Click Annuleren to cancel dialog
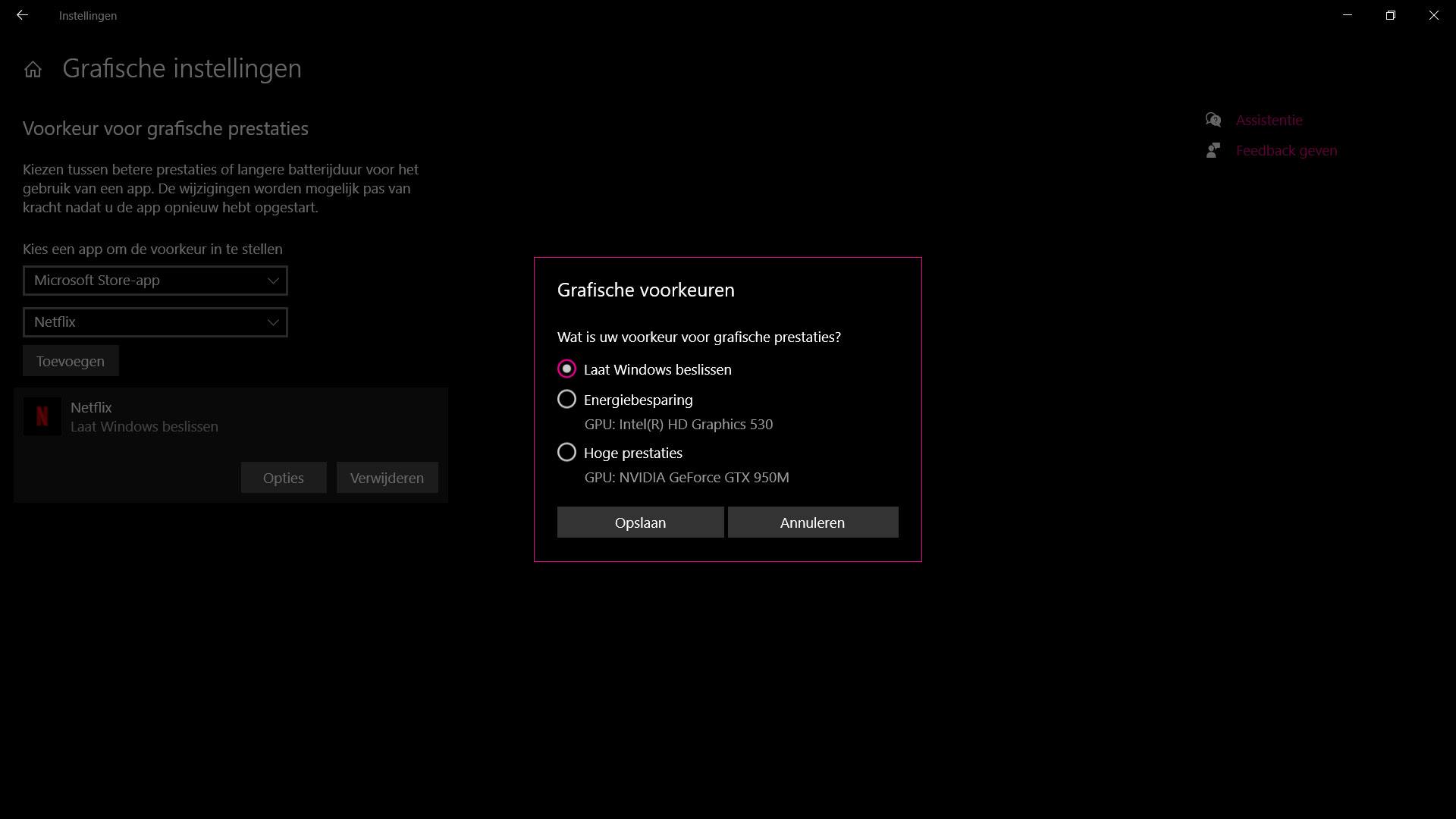The width and height of the screenshot is (1456, 819). click(x=813, y=522)
